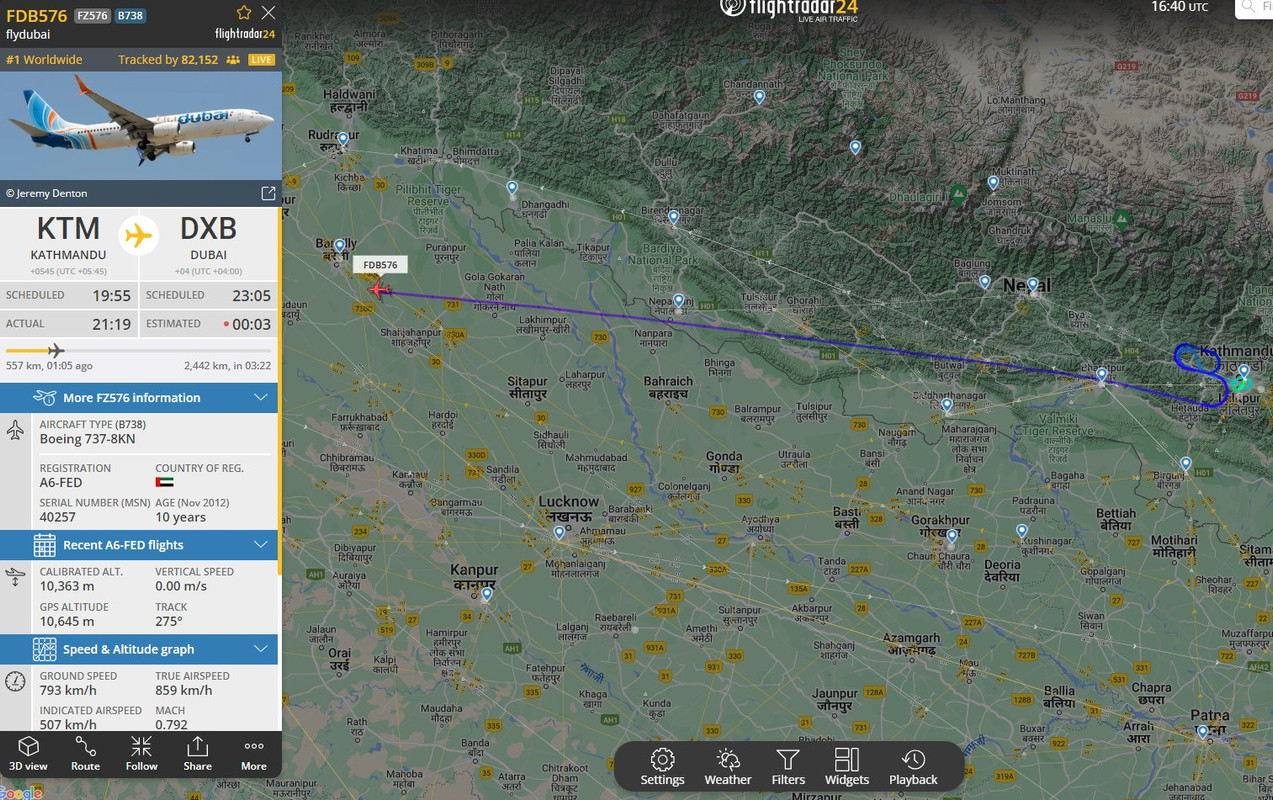Open flight Filters
Image resolution: width=1273 pixels, height=800 pixels.
788,767
